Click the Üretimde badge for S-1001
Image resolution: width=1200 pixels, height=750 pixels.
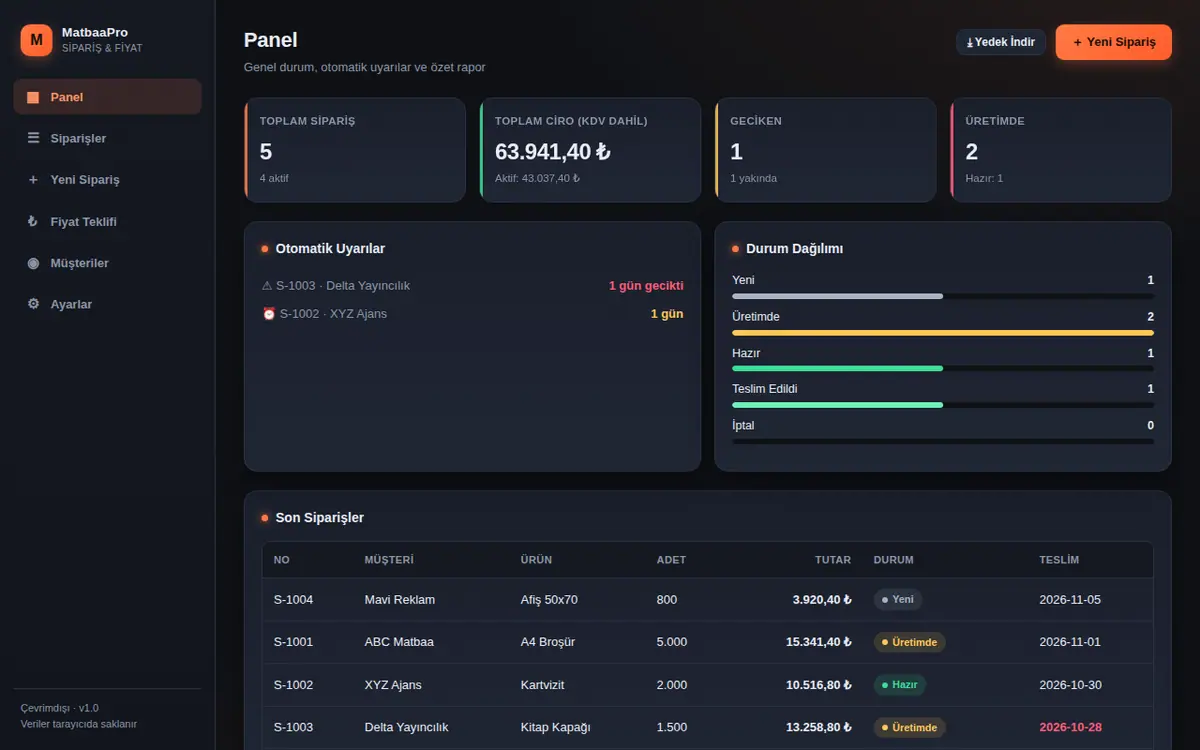pyautogui.click(x=909, y=642)
